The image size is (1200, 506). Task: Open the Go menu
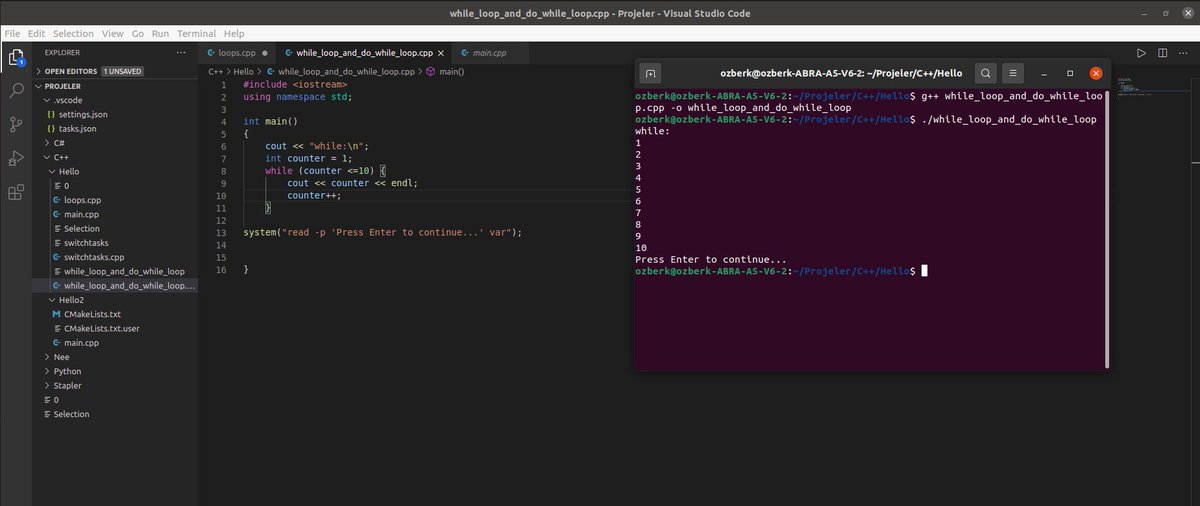138,33
